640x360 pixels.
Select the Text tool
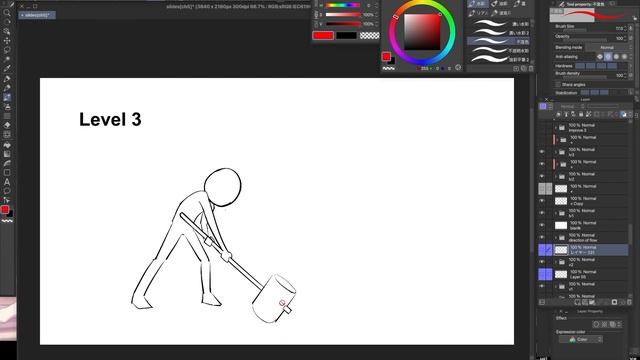tap(7, 182)
